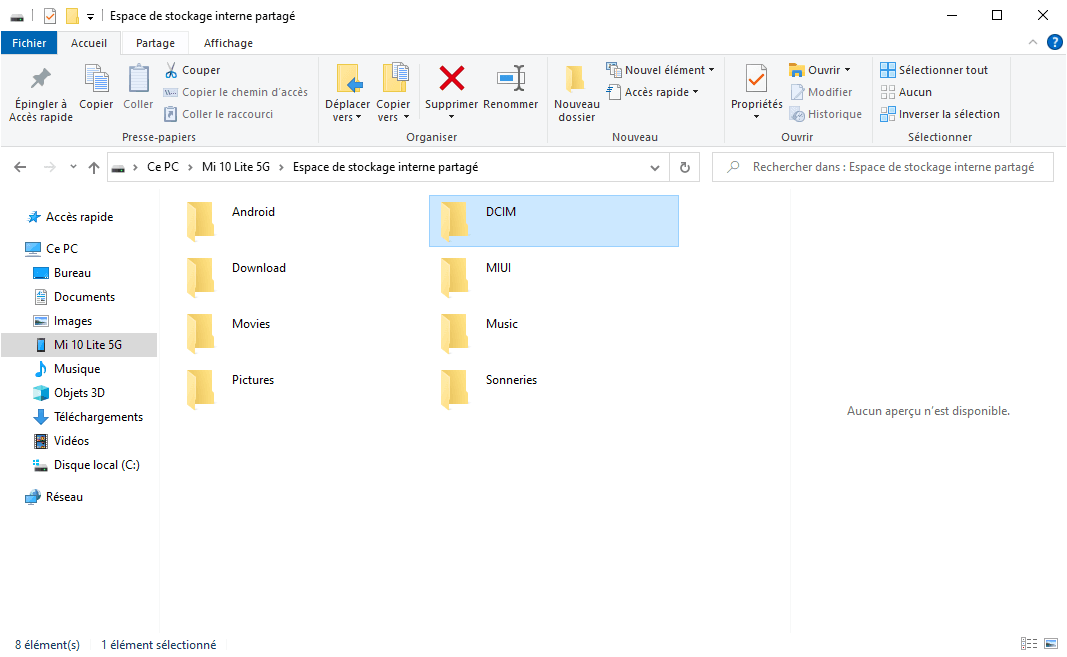Image resolution: width=1067 pixels, height=657 pixels.
Task: Click the Supprimer red X icon
Action: (452, 78)
